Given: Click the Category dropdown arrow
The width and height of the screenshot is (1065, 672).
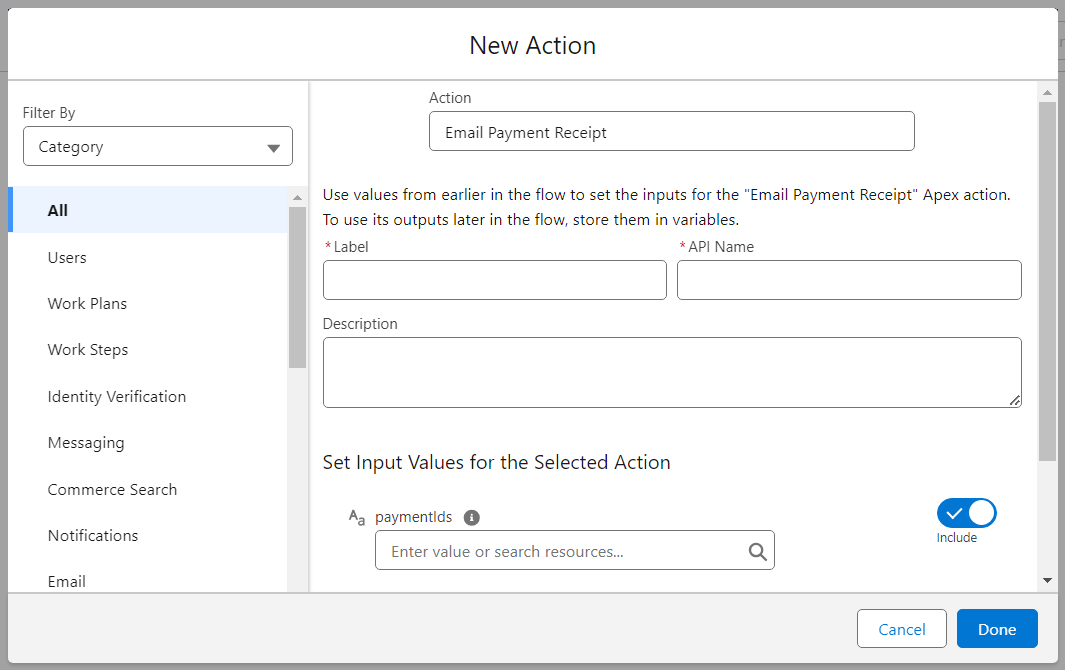Looking at the screenshot, I should tap(274, 148).
